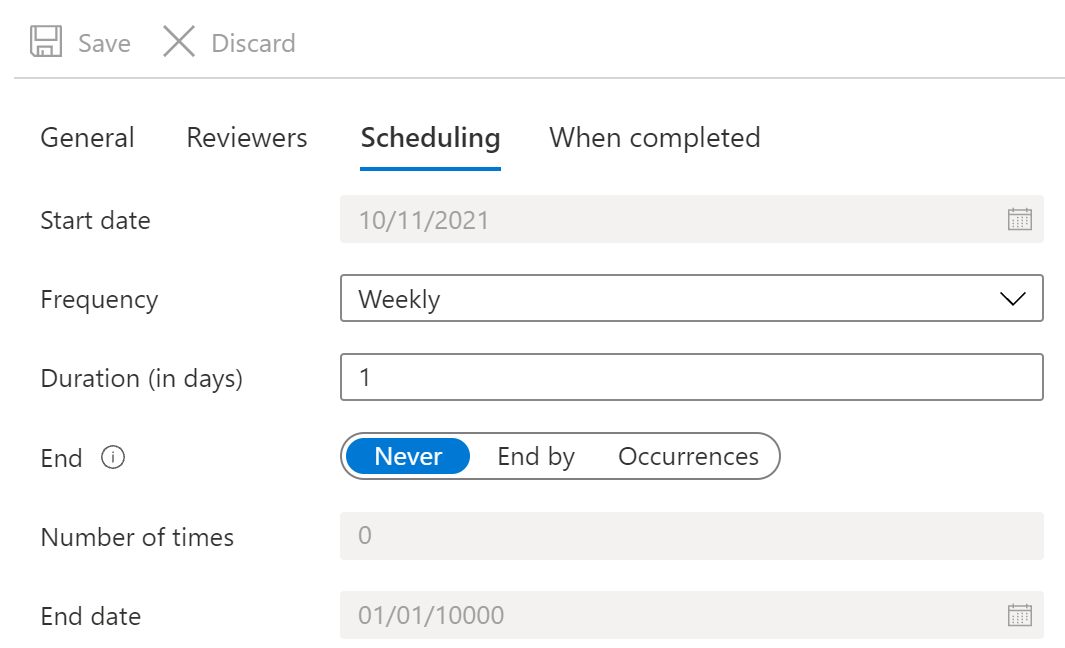Select the Scheduling tab
Viewport: 1065px width, 648px height.
pos(430,138)
